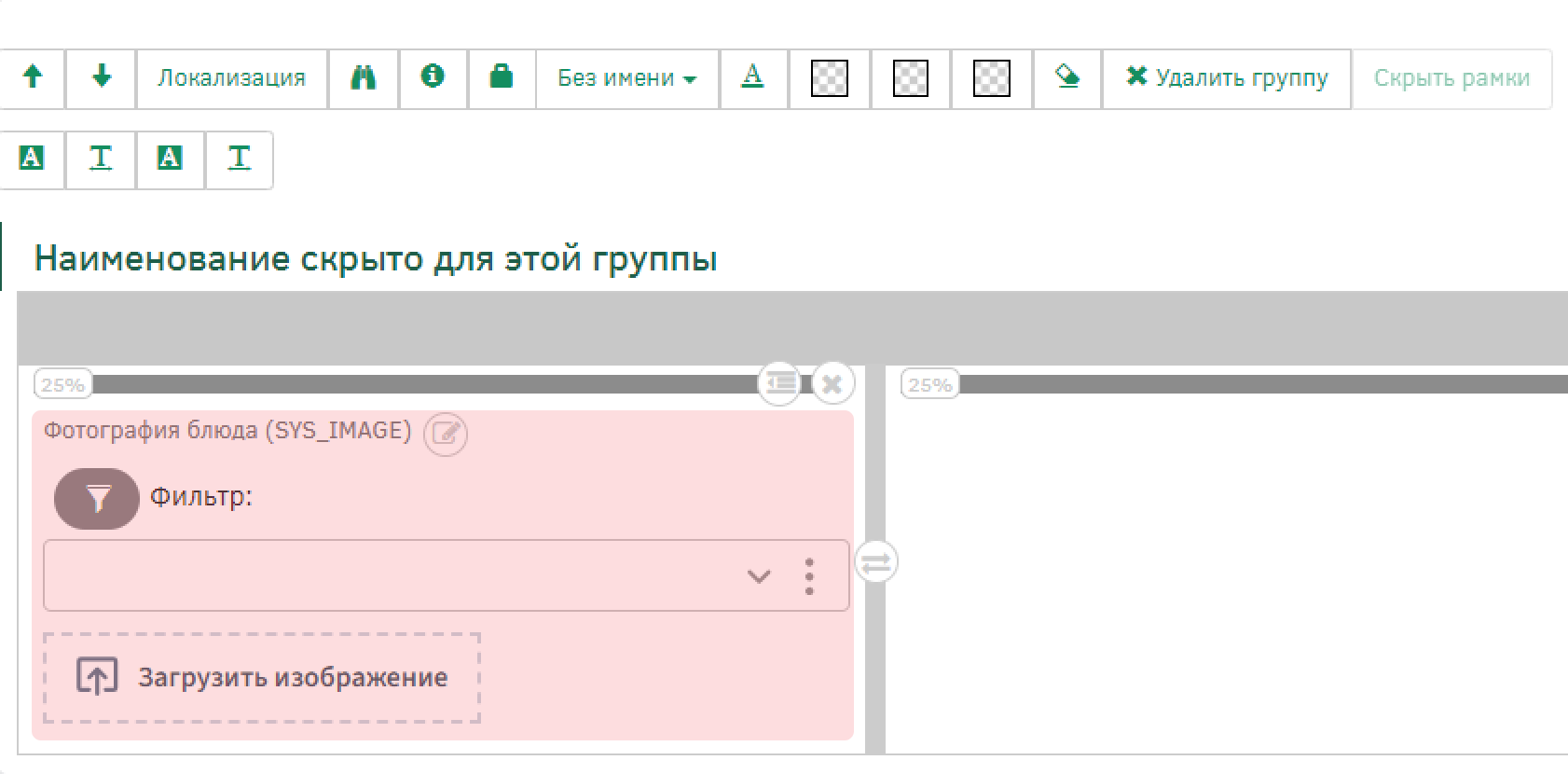Screen dimensions: 1568x774
Task: Click the indent icon on the column header
Action: pos(779,382)
